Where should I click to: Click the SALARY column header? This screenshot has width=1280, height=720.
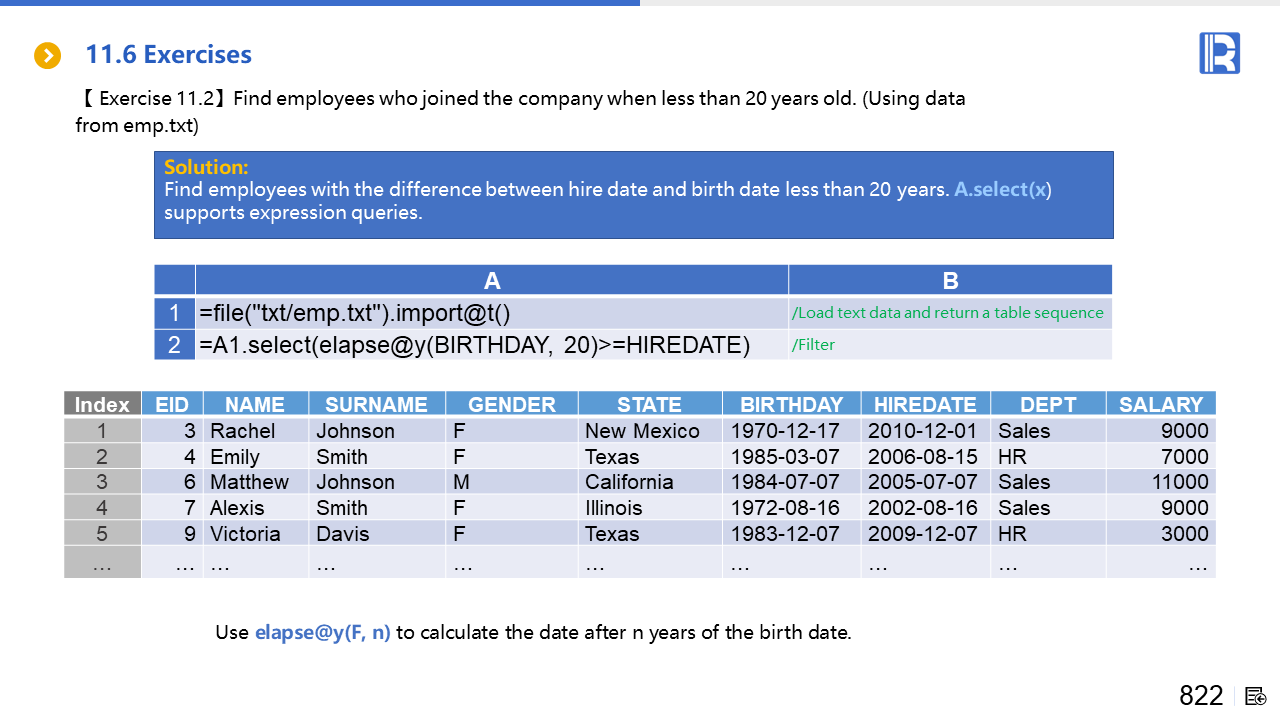tap(1160, 404)
